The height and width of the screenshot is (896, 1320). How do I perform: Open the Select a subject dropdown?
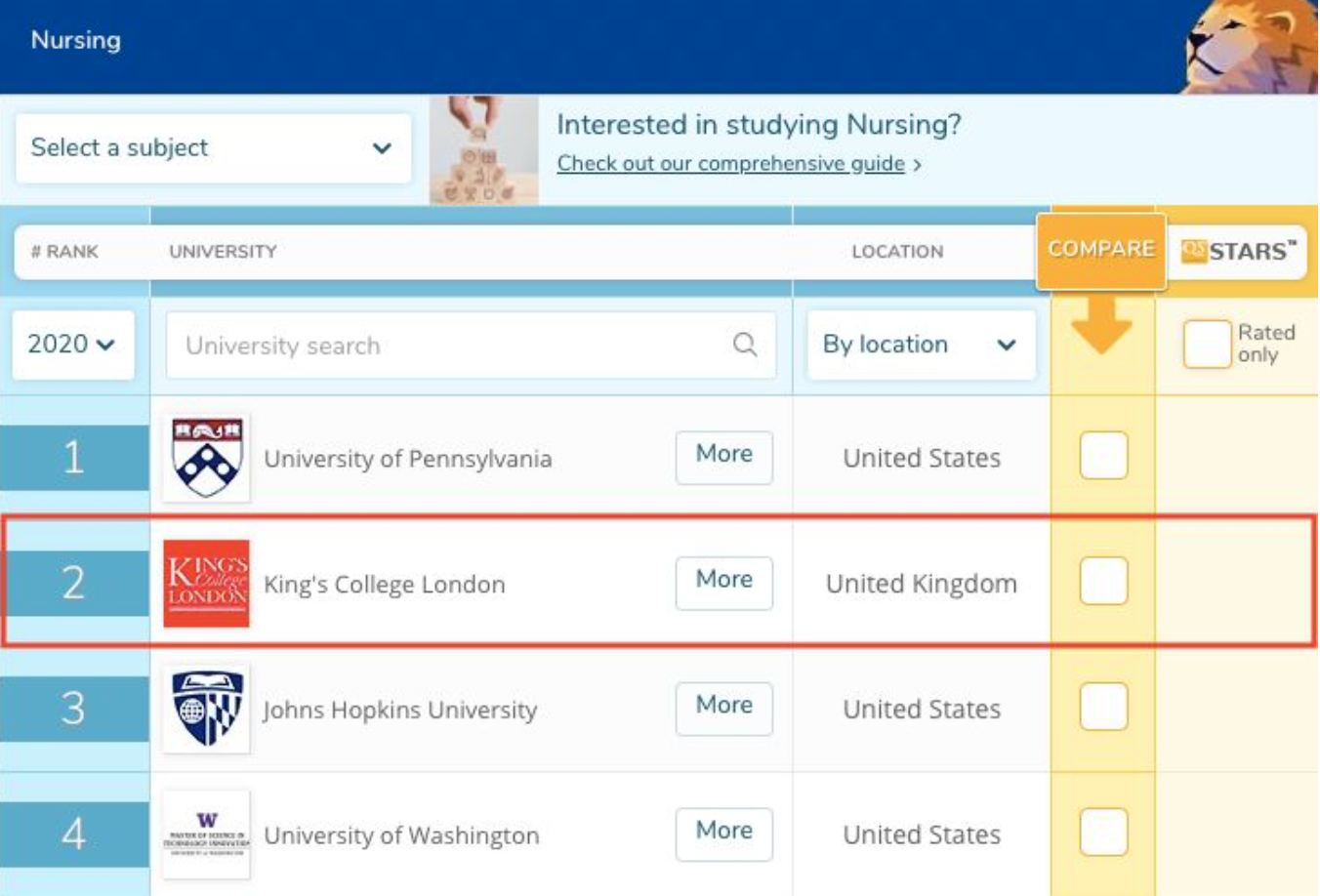point(213,148)
